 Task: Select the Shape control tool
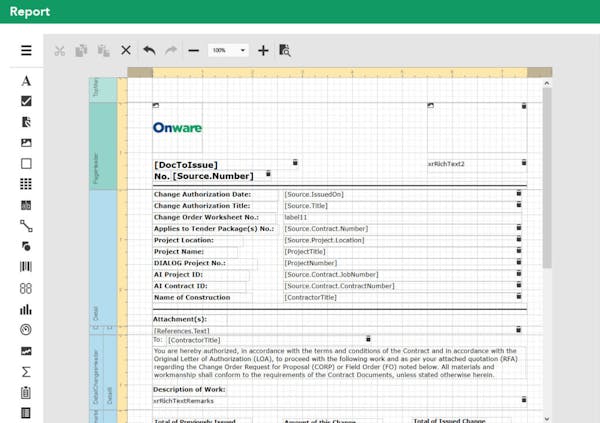click(26, 246)
